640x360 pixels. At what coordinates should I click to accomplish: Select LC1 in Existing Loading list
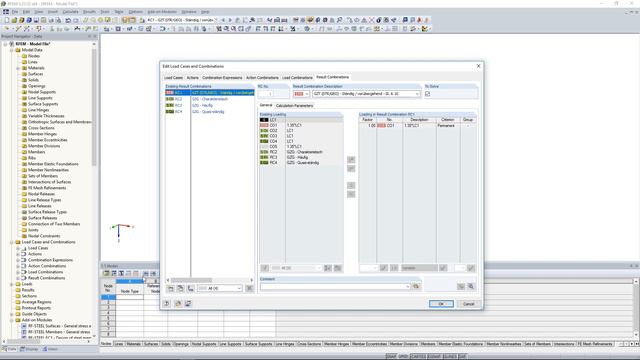click(x=301, y=120)
